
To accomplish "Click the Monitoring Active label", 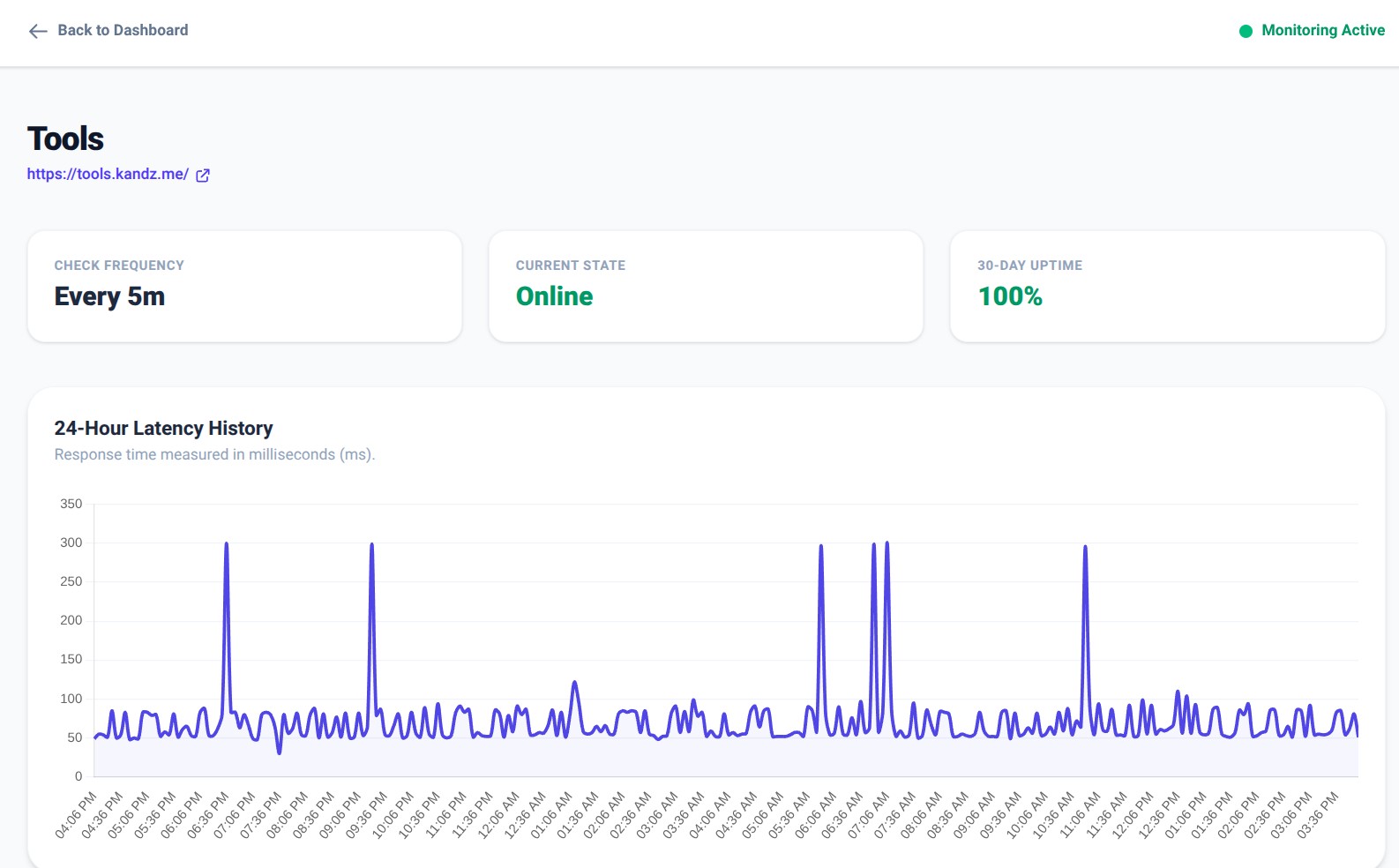I will point(1323,30).
